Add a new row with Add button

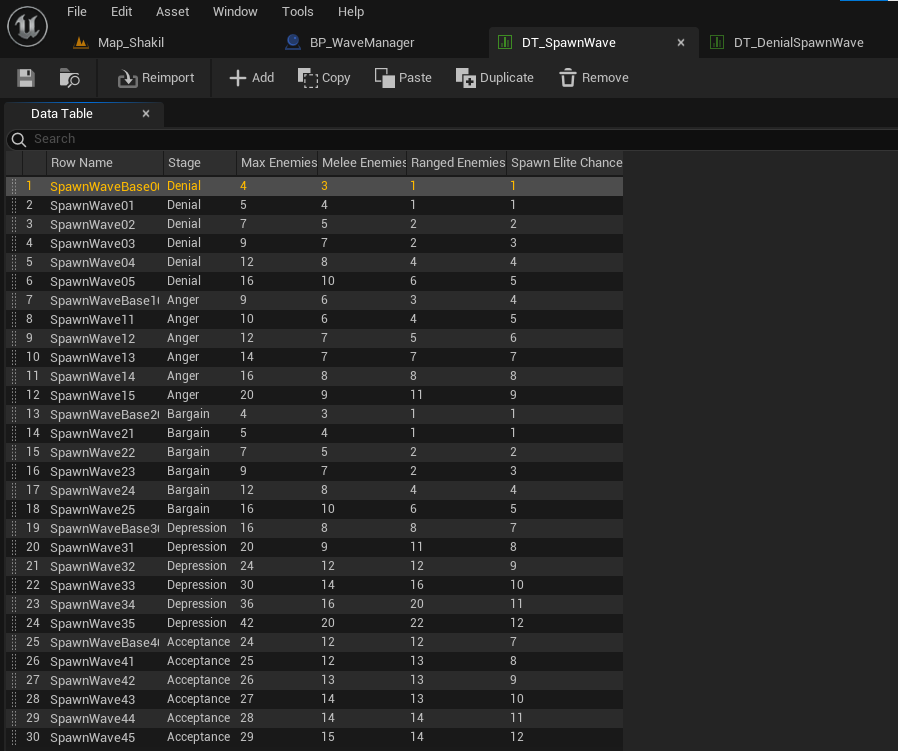tap(251, 78)
